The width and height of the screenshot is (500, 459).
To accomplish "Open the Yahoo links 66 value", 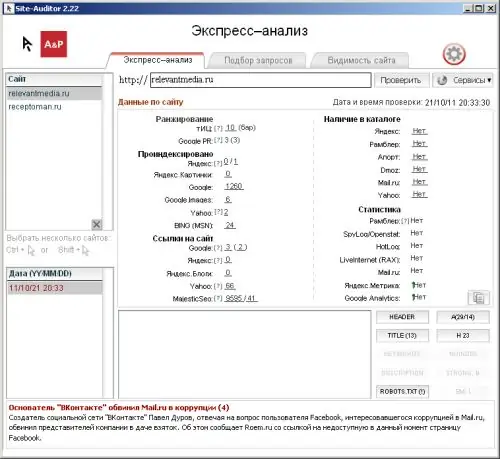I will pos(230,286).
